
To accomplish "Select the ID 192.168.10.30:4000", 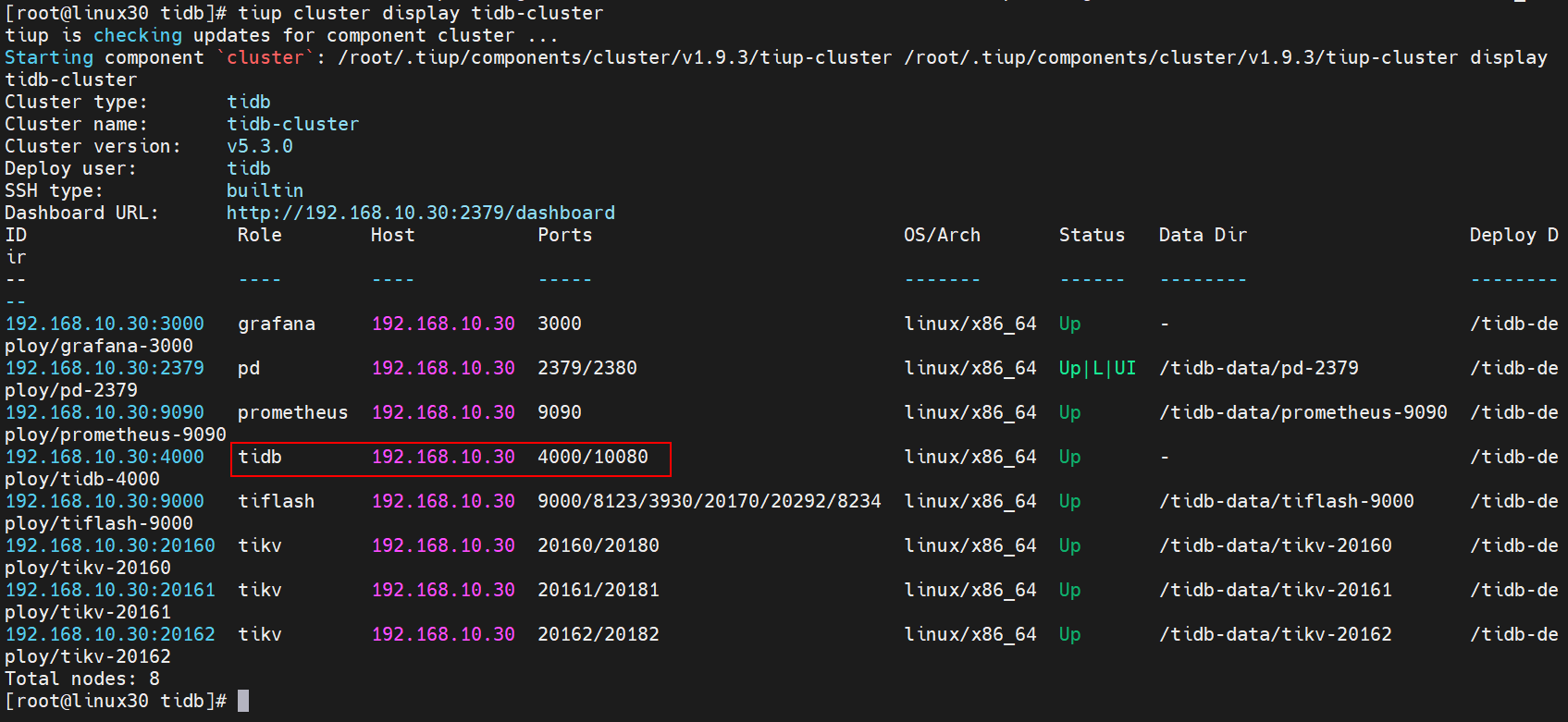I will pyautogui.click(x=105, y=457).
